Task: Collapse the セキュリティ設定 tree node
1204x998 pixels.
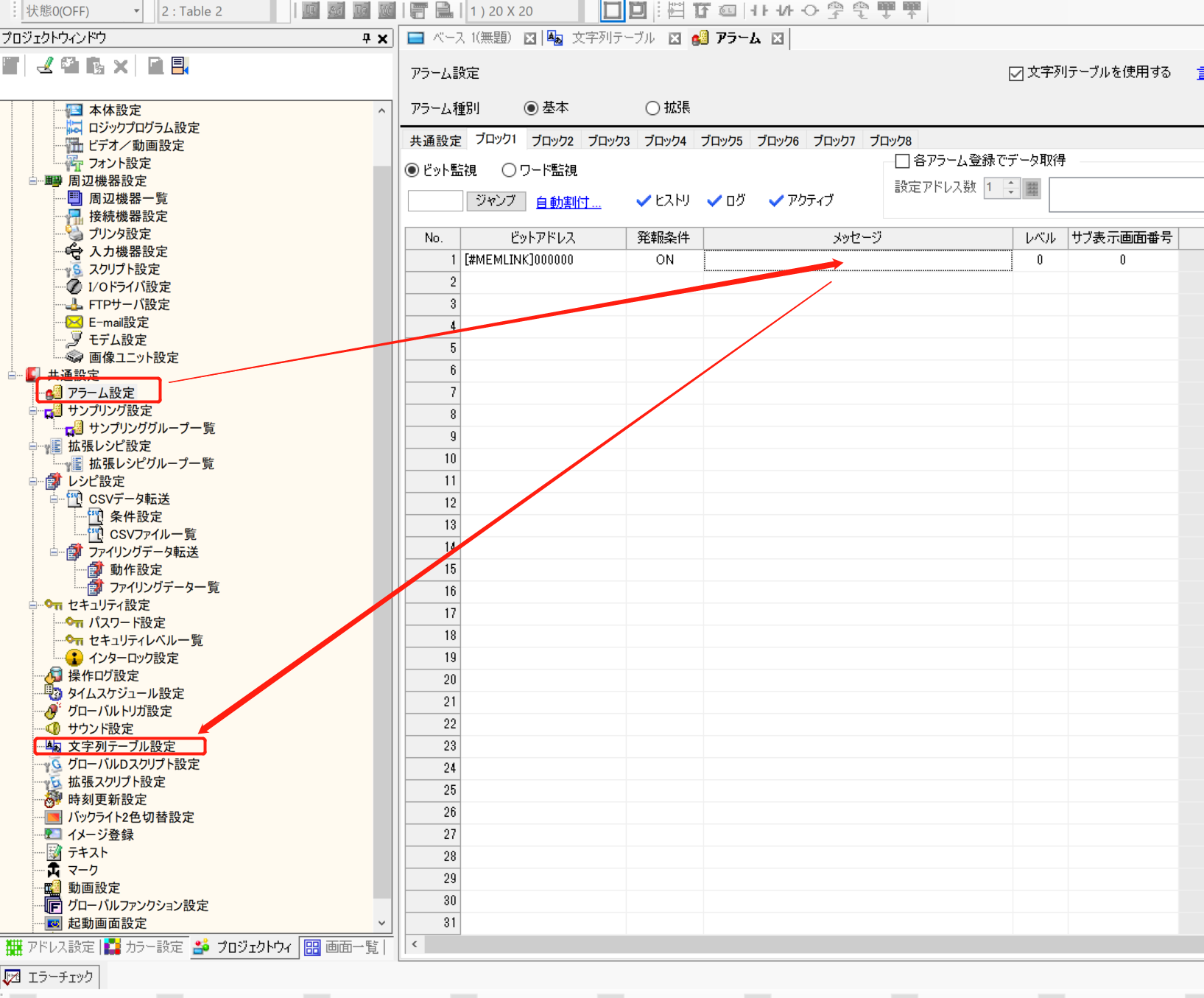Action: [33, 605]
